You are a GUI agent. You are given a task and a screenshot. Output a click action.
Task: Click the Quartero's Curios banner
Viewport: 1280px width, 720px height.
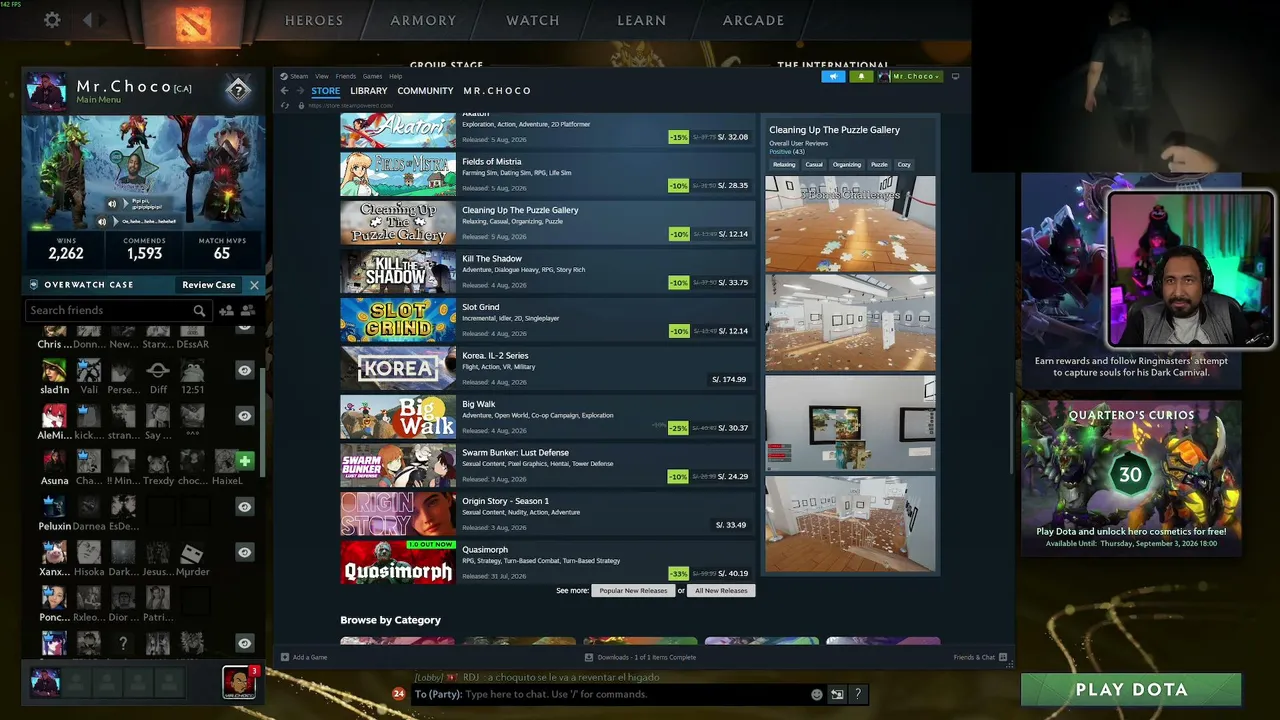[1131, 477]
